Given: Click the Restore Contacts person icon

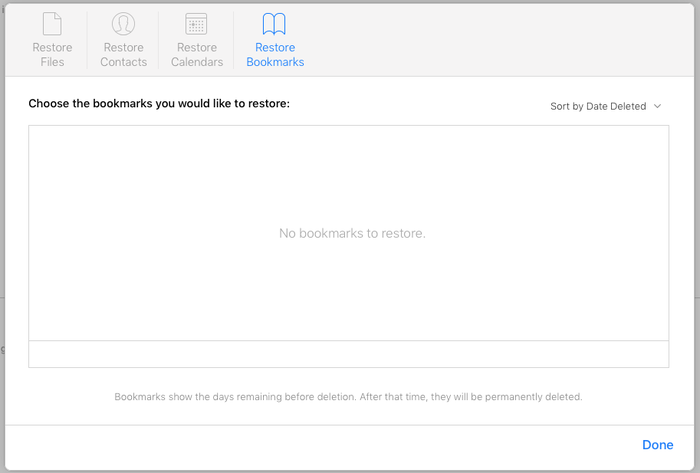Looking at the screenshot, I should 123,24.
